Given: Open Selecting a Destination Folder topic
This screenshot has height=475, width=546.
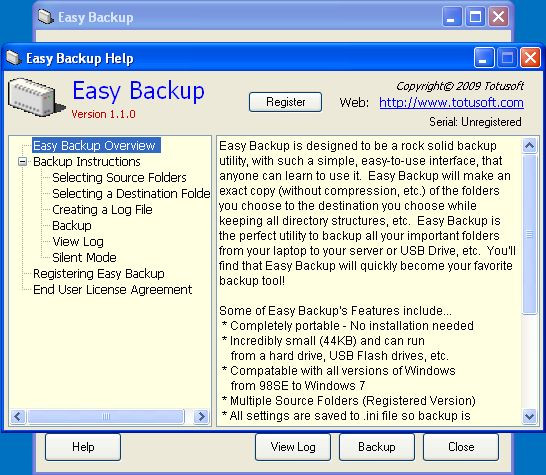Looking at the screenshot, I should (x=131, y=194).
